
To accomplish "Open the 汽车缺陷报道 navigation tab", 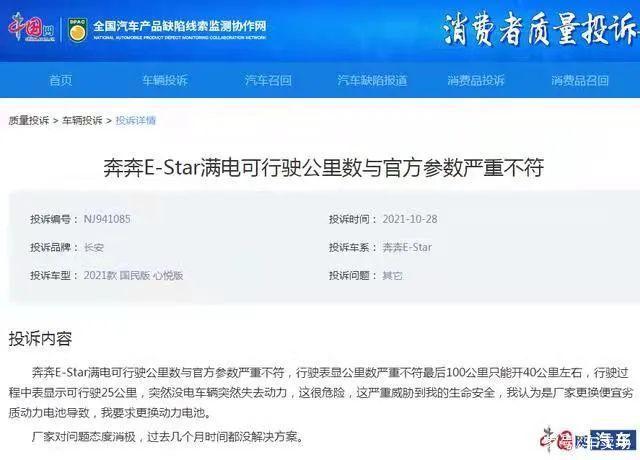I will (372, 80).
